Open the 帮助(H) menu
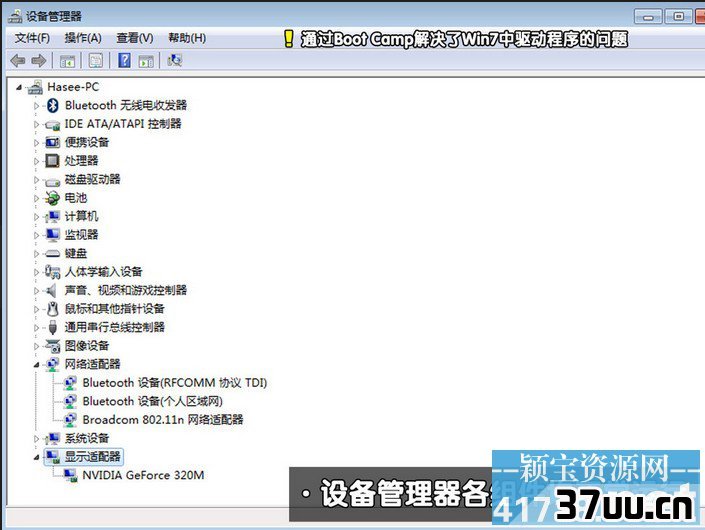The image size is (705, 530). coord(187,38)
